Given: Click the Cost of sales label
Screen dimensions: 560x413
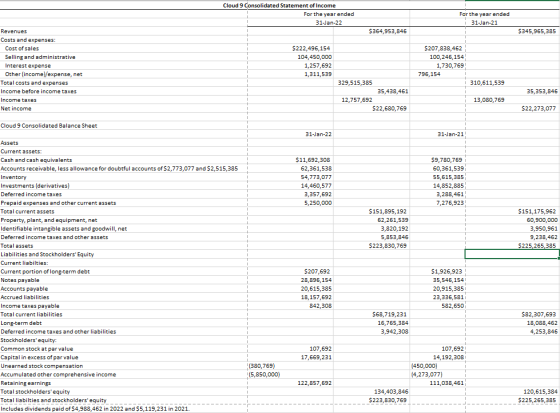Looking at the screenshot, I should tap(22, 49).
